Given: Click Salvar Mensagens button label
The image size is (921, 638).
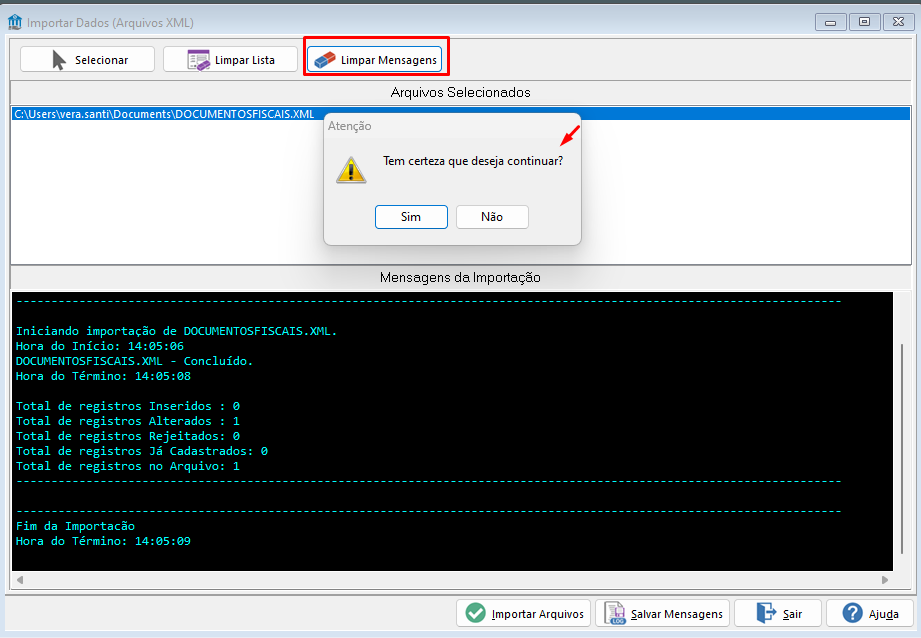Looking at the screenshot, I should (x=677, y=614).
